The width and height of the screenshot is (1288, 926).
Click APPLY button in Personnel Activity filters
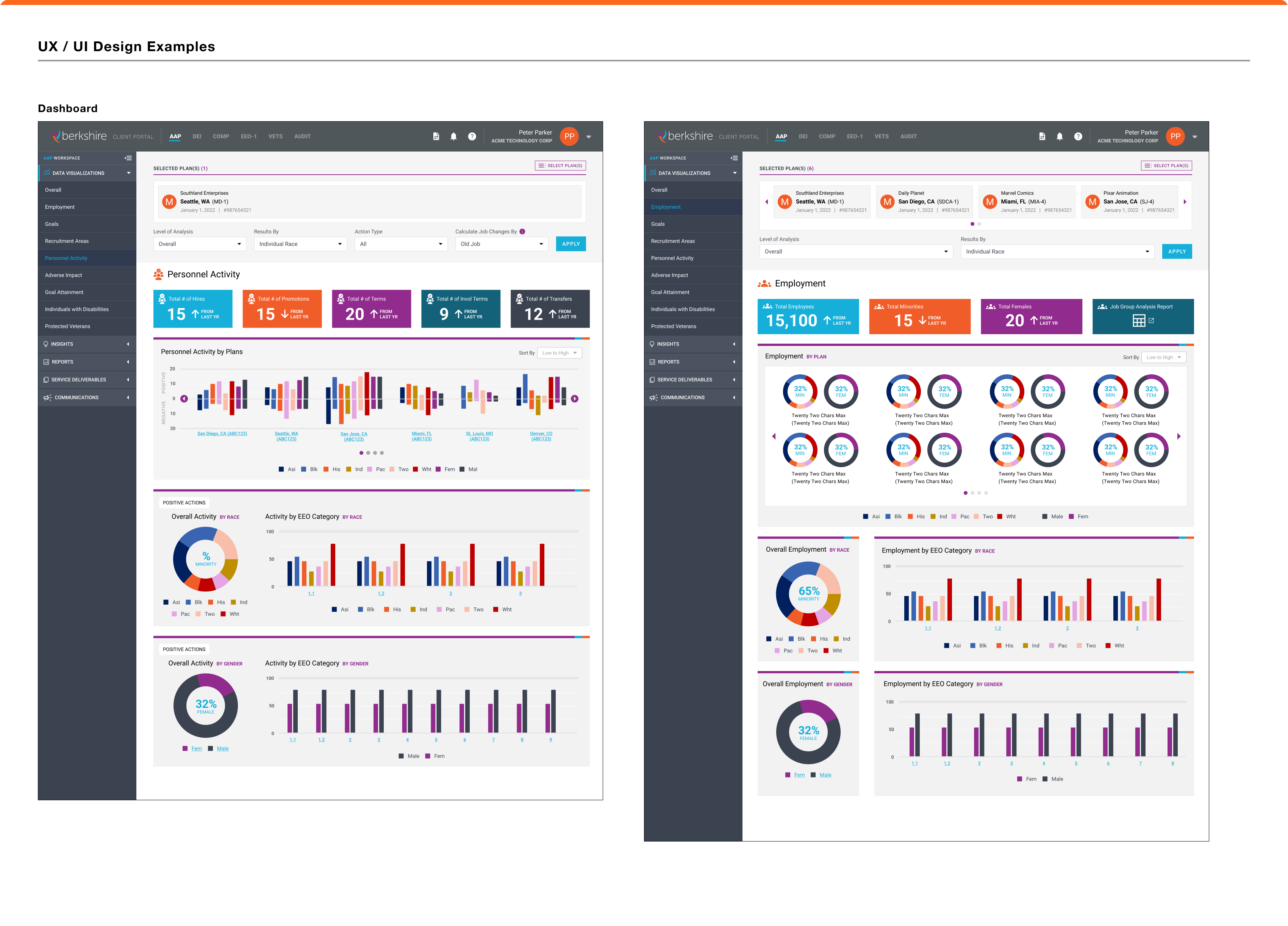coord(571,244)
